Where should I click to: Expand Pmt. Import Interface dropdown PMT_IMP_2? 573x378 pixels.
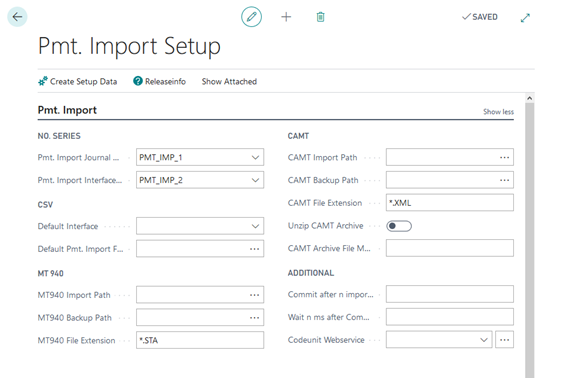(255, 180)
